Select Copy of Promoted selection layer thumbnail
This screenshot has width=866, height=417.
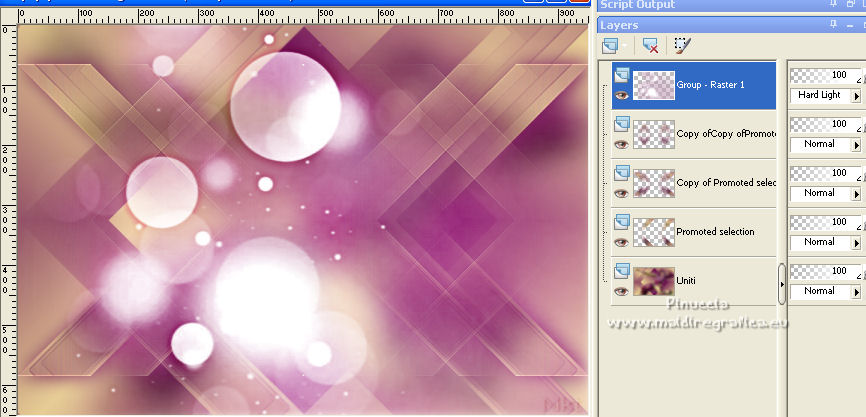(x=654, y=183)
